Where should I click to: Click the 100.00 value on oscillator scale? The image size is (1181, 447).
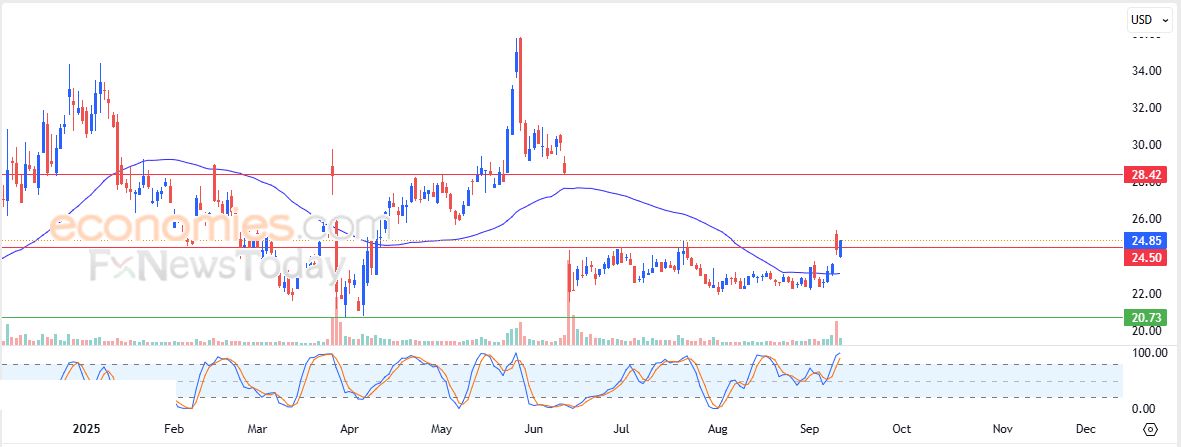[1142, 353]
